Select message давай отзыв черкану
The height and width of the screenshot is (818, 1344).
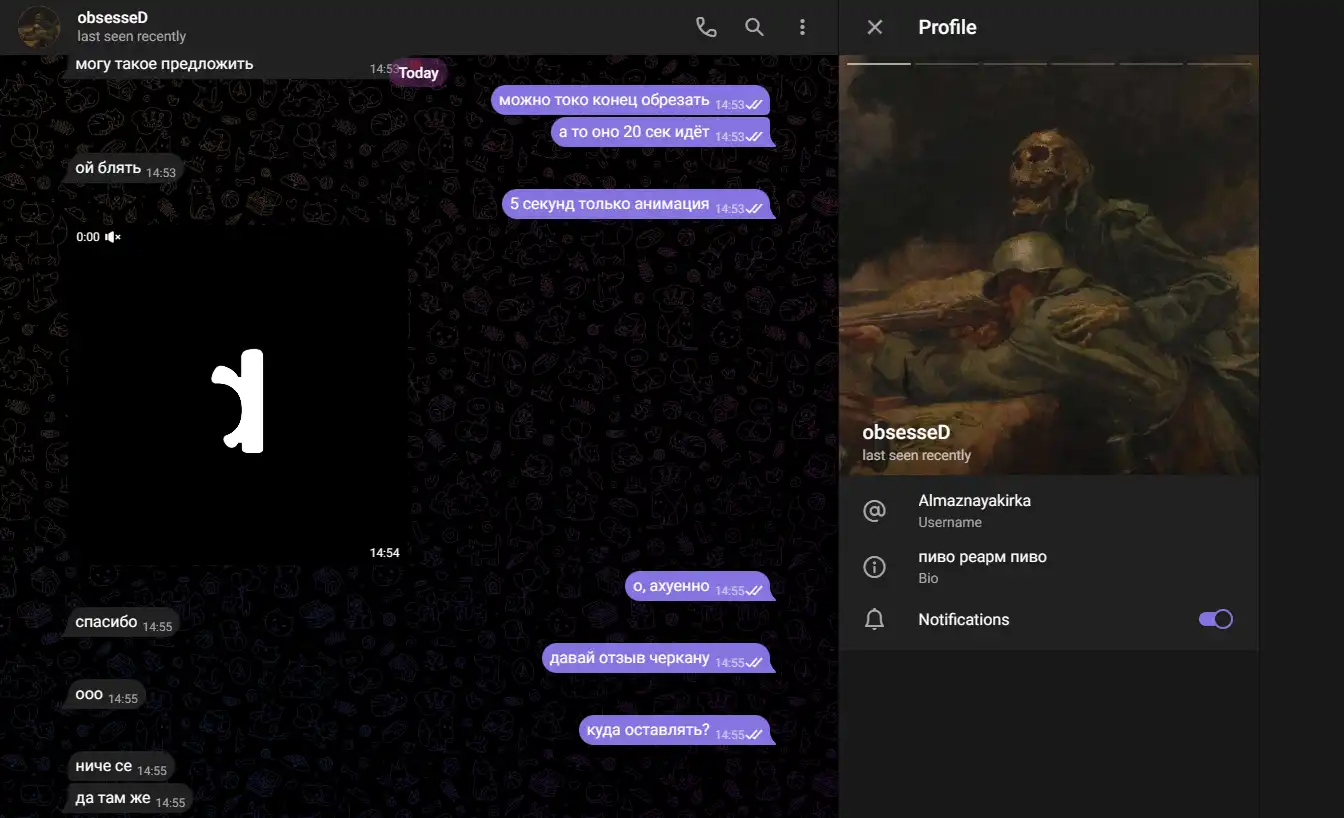tap(656, 658)
